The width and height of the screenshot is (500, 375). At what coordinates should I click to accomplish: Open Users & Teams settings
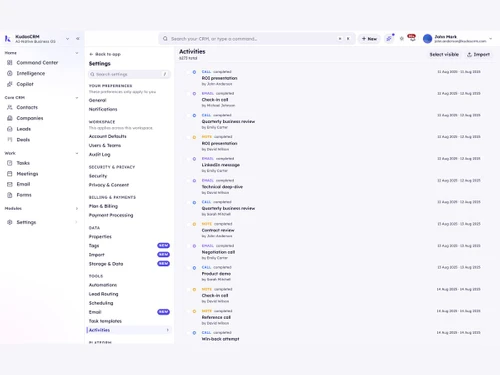[x=105, y=145]
